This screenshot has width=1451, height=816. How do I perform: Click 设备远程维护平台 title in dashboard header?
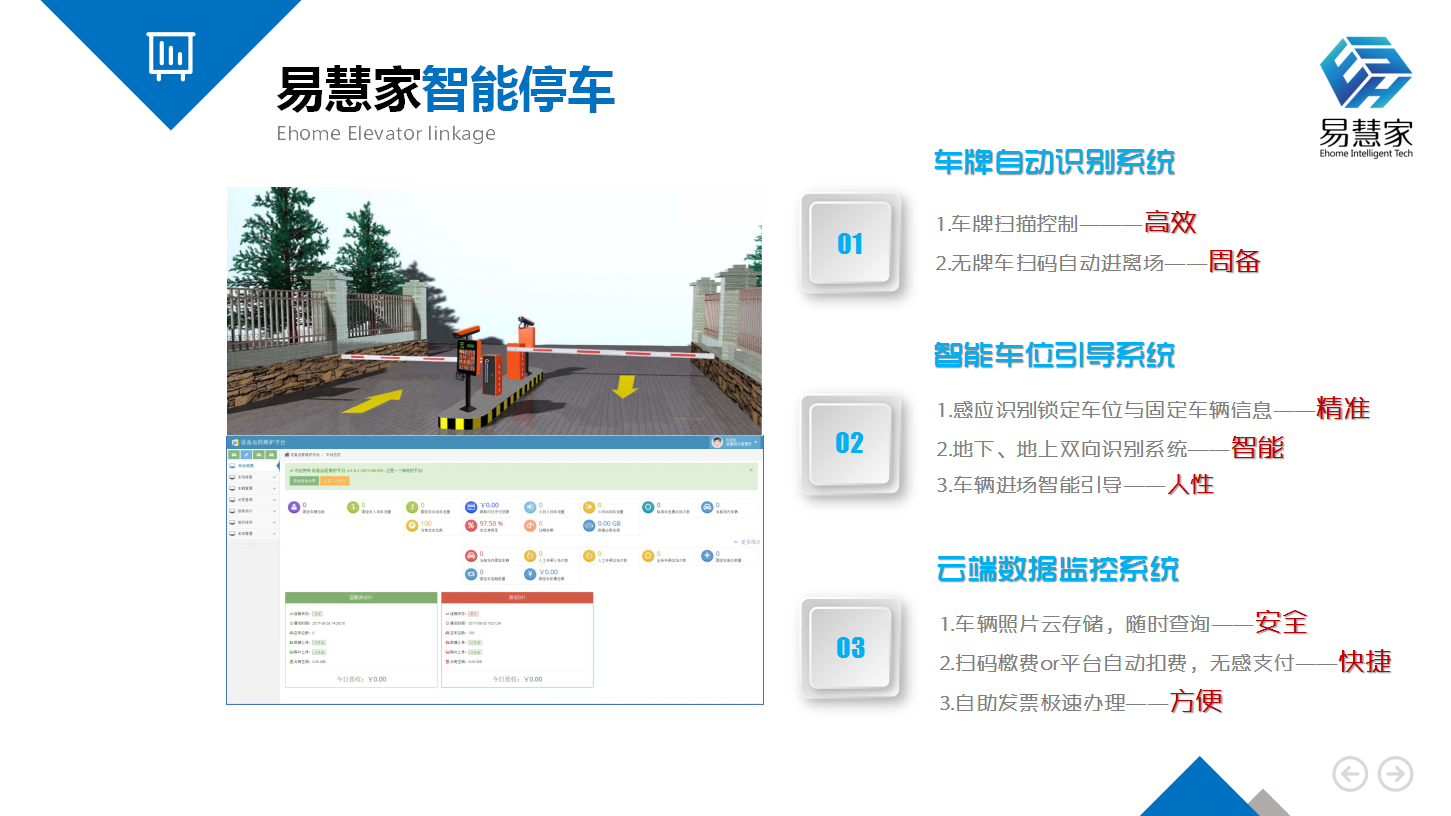263,442
